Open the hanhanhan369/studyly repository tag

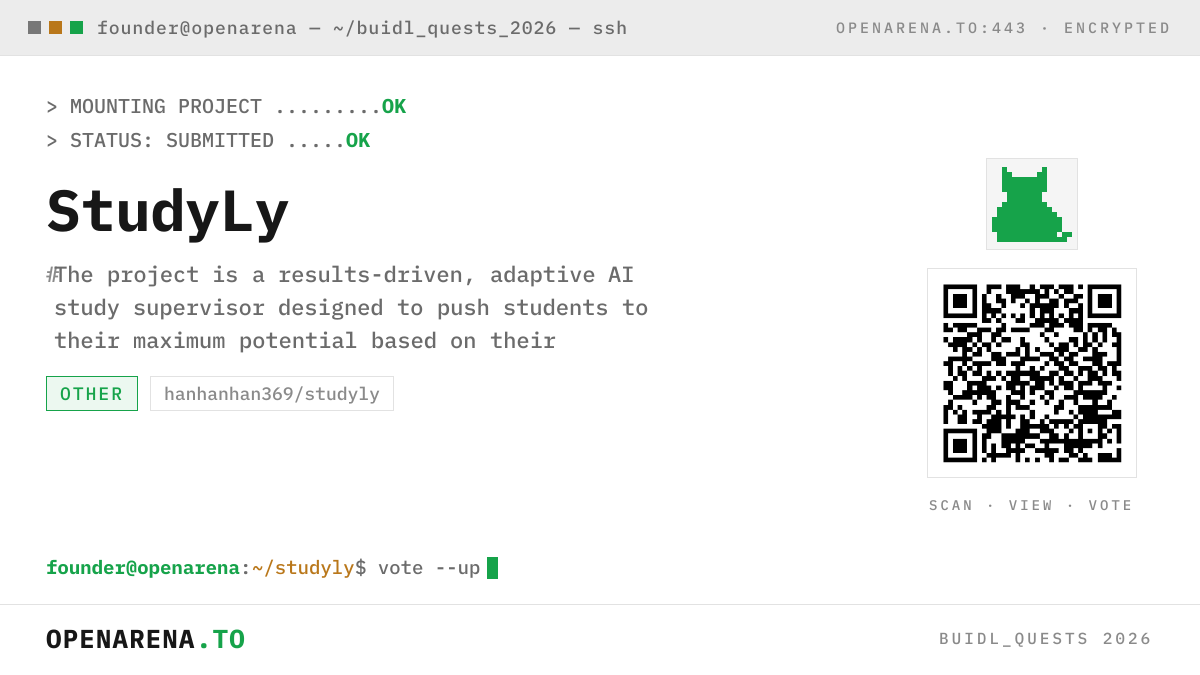pyautogui.click(x=272, y=394)
